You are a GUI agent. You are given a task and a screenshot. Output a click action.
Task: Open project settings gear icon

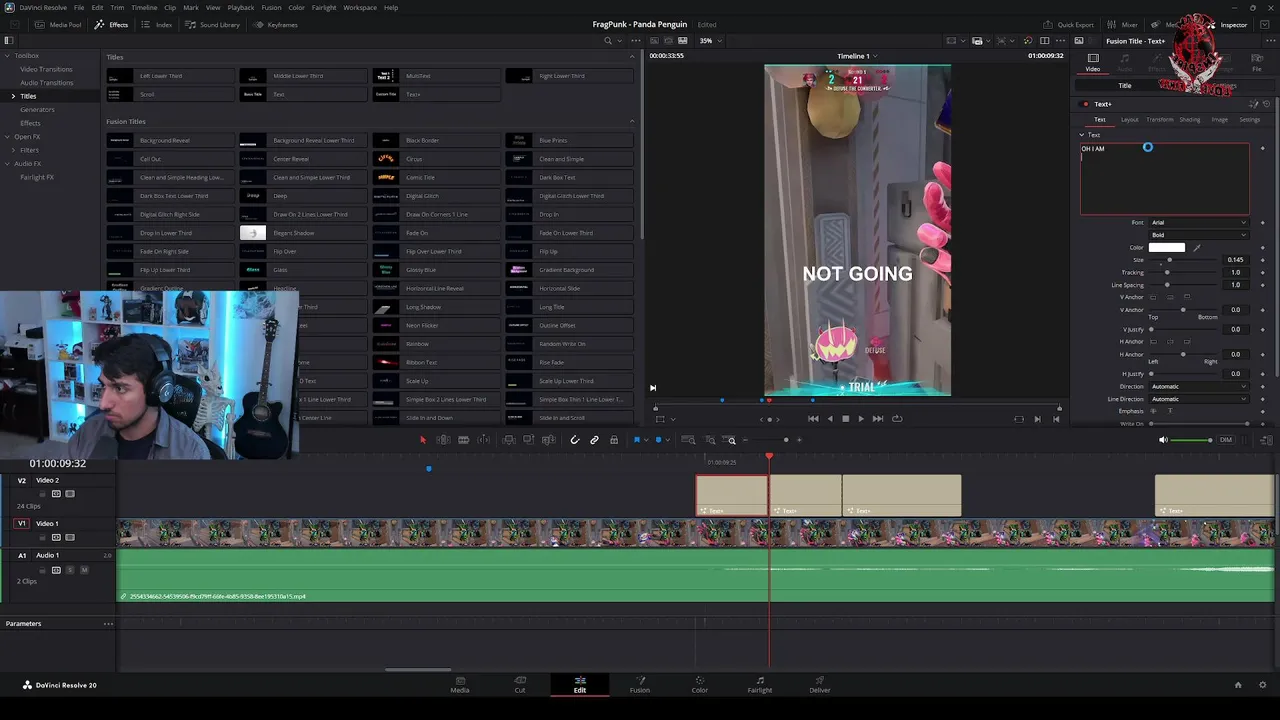[1264, 685]
